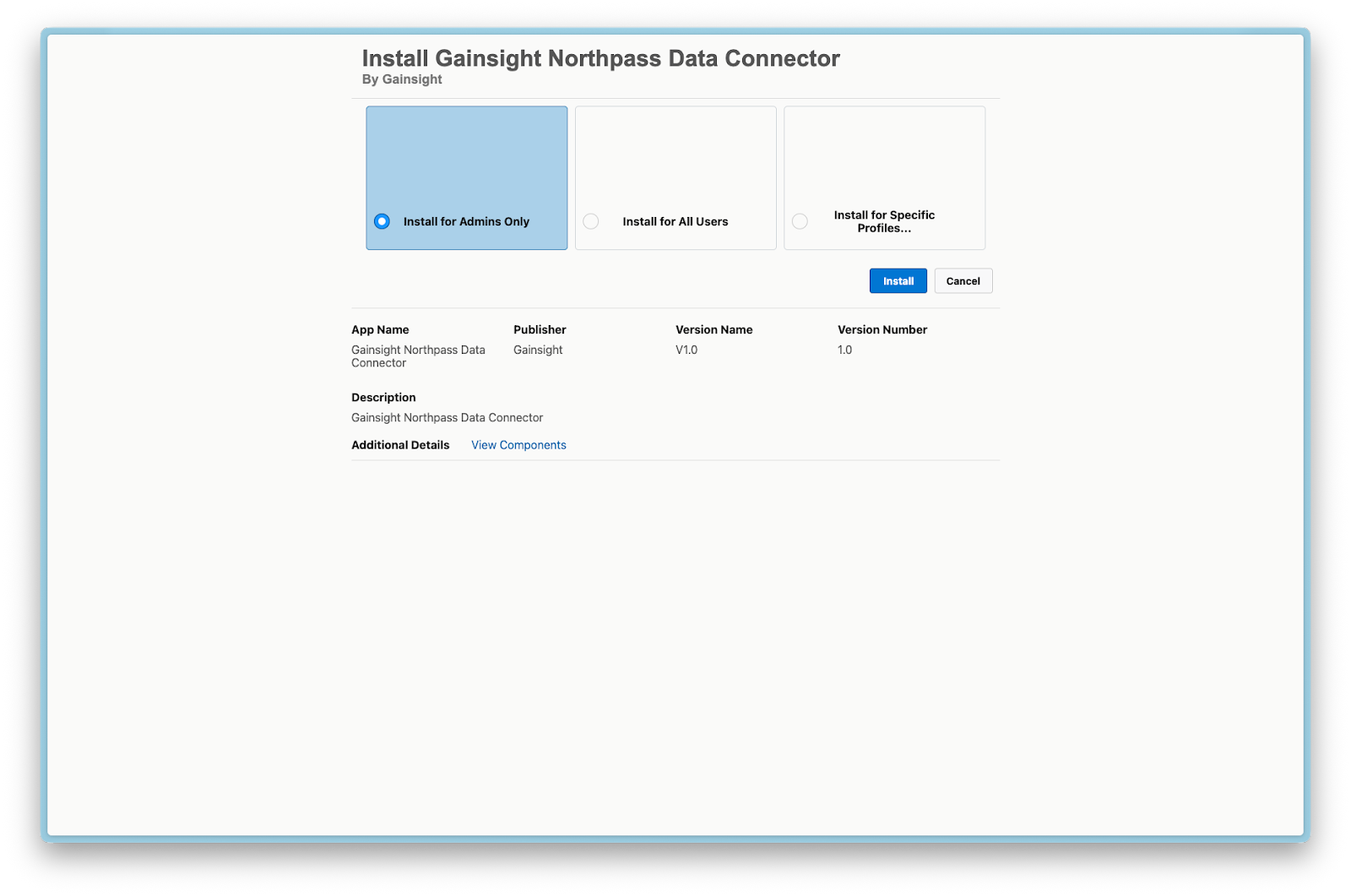Image resolution: width=1351 pixels, height=896 pixels.
Task: Select the Install for Admins Only radio button
Action: click(382, 220)
